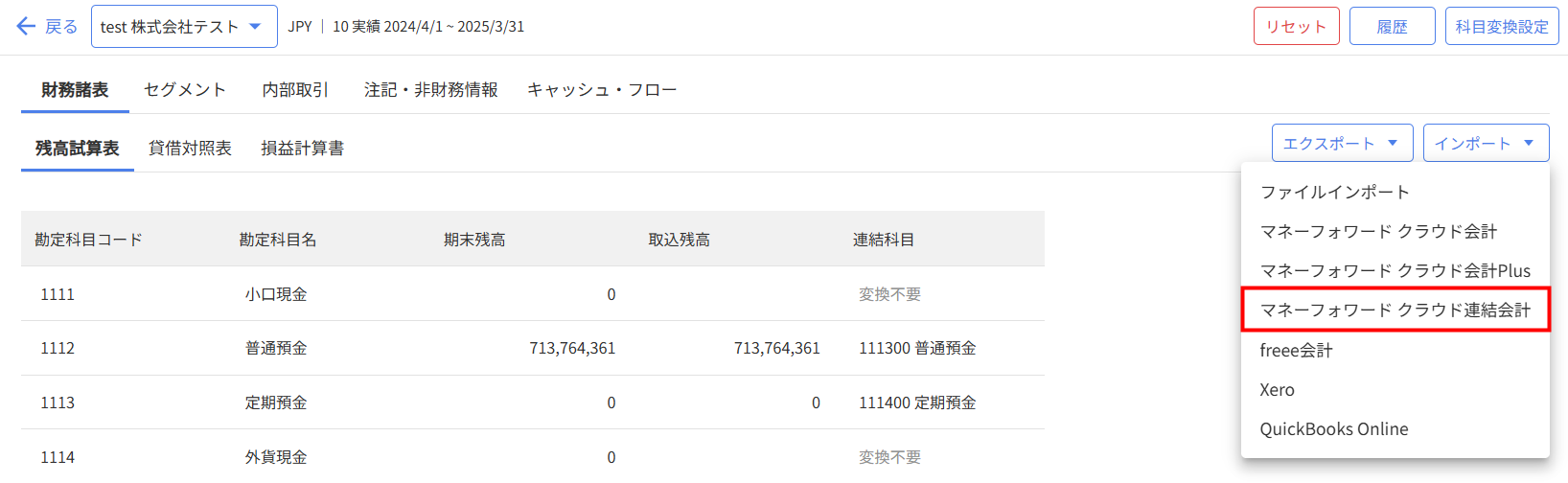Click 111300 普通預金 consolidated account cell

click(x=917, y=349)
